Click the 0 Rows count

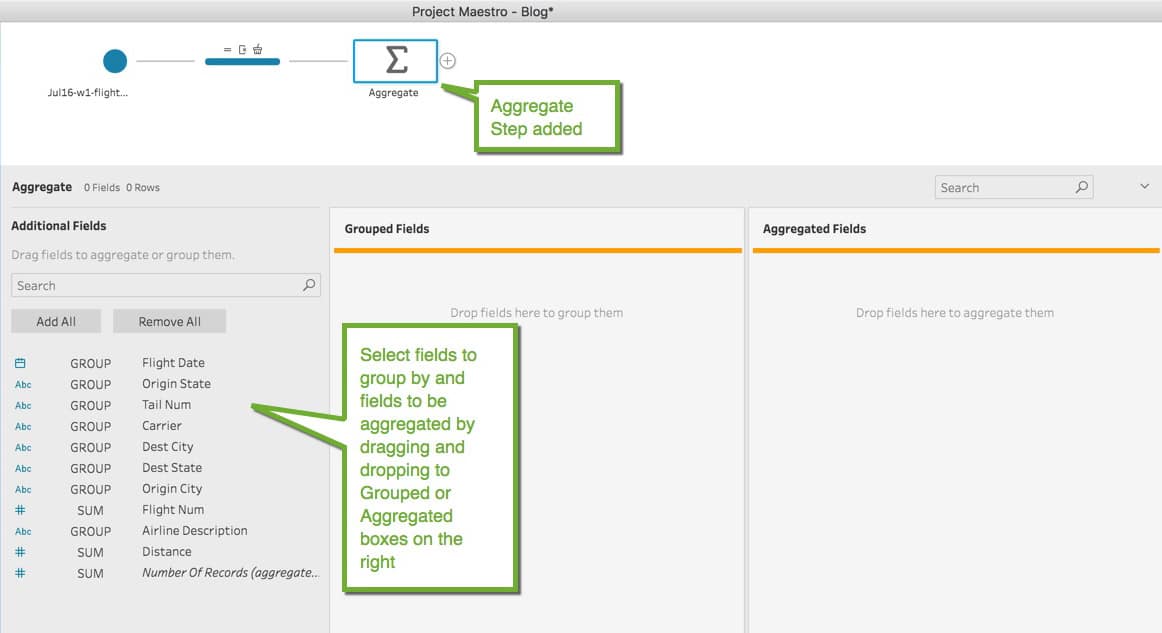click(x=143, y=188)
